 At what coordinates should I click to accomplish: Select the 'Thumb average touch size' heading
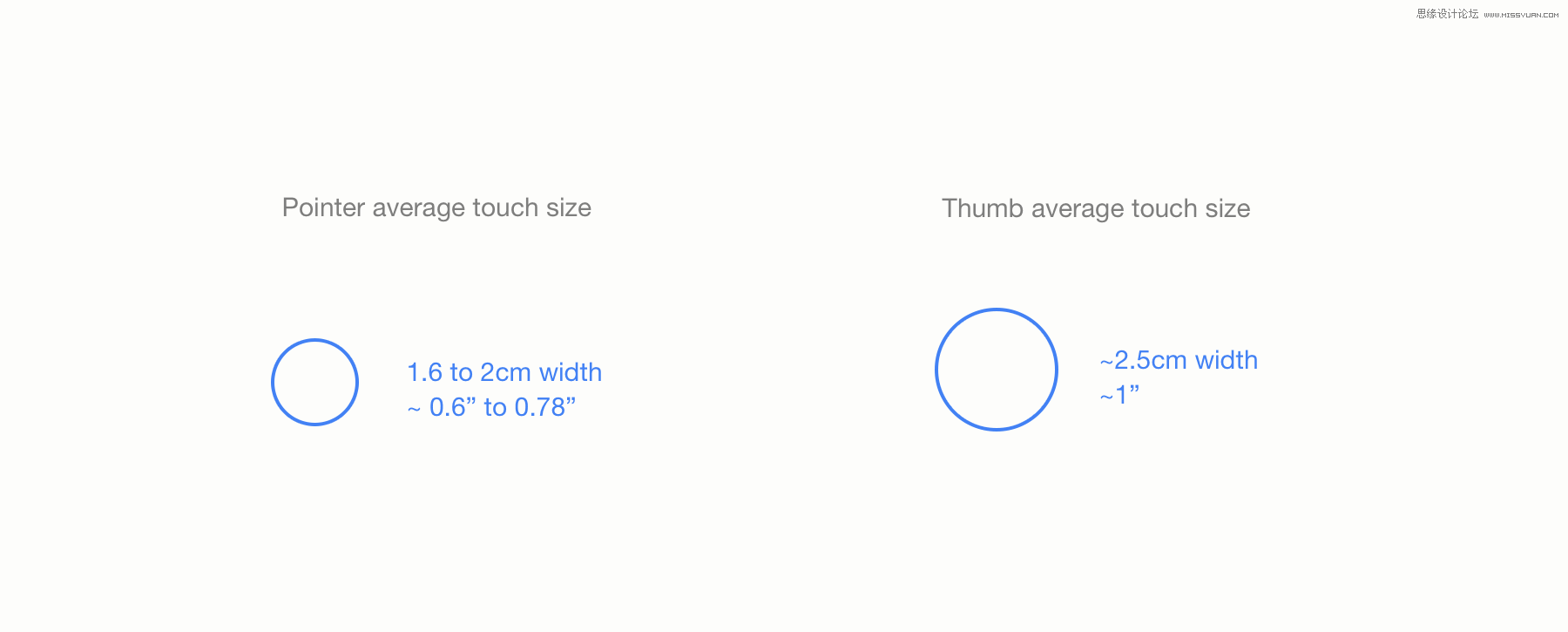click(1096, 209)
